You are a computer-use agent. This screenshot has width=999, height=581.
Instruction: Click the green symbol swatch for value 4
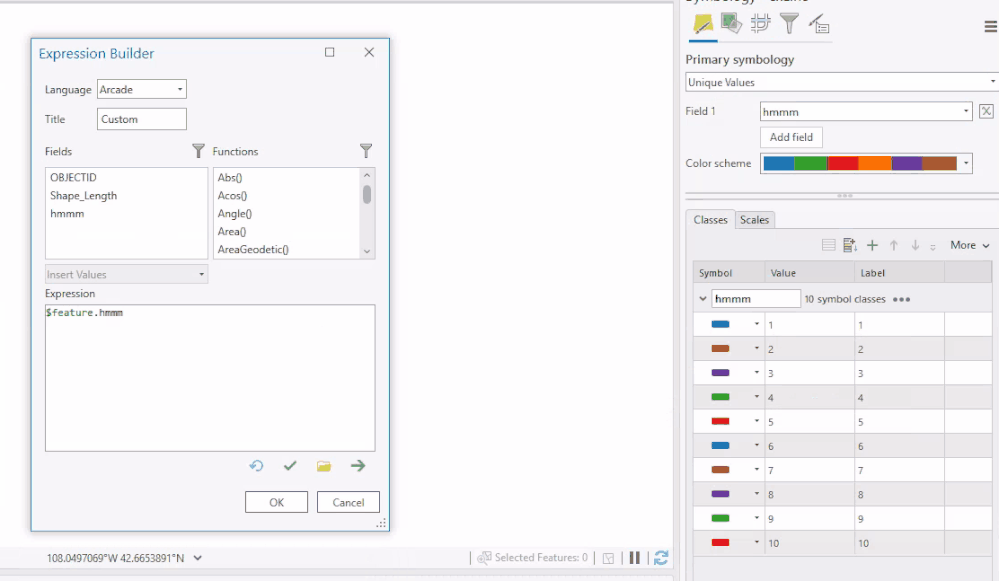(720, 397)
